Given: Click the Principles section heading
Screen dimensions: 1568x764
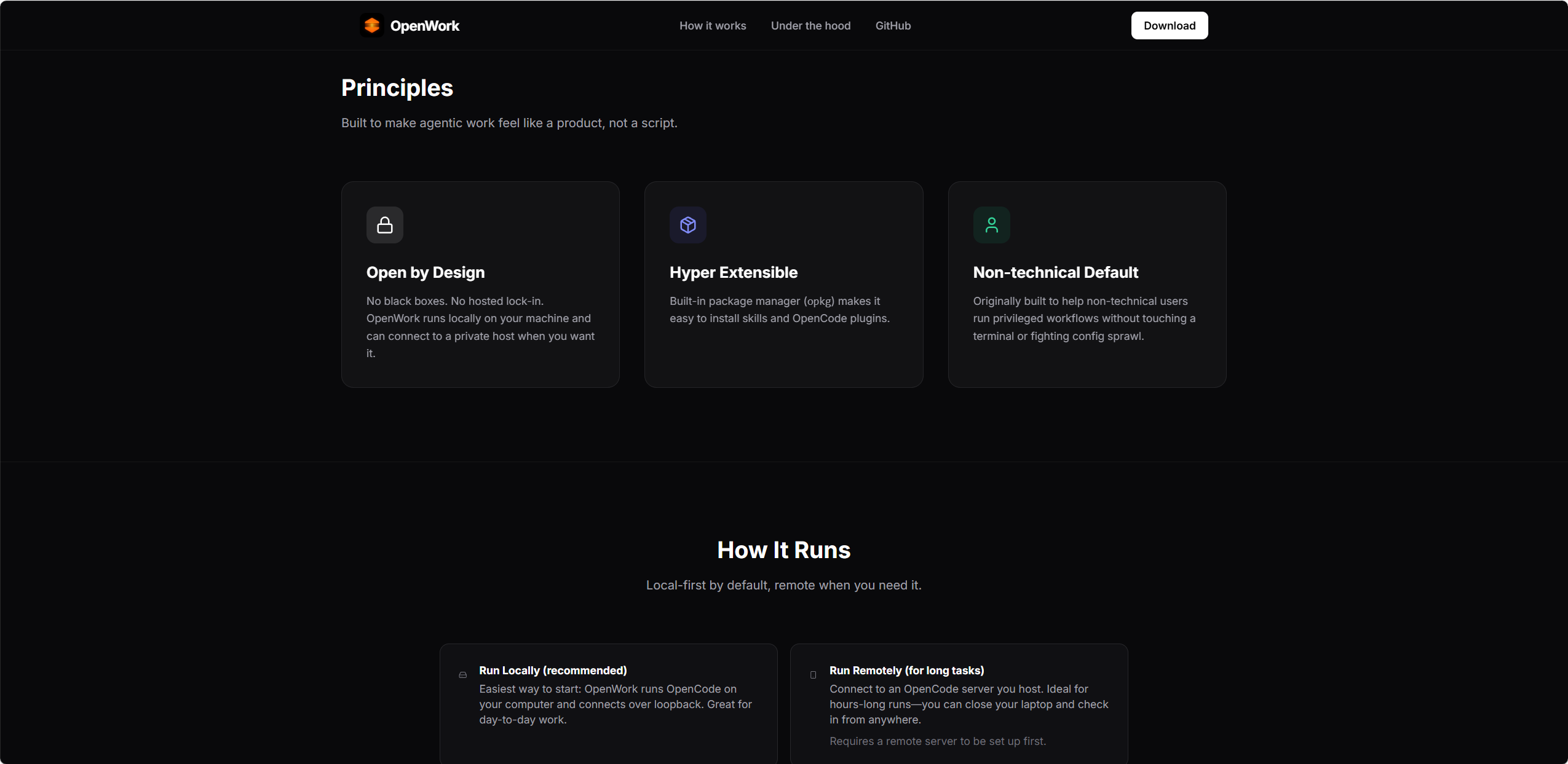Looking at the screenshot, I should (397, 88).
